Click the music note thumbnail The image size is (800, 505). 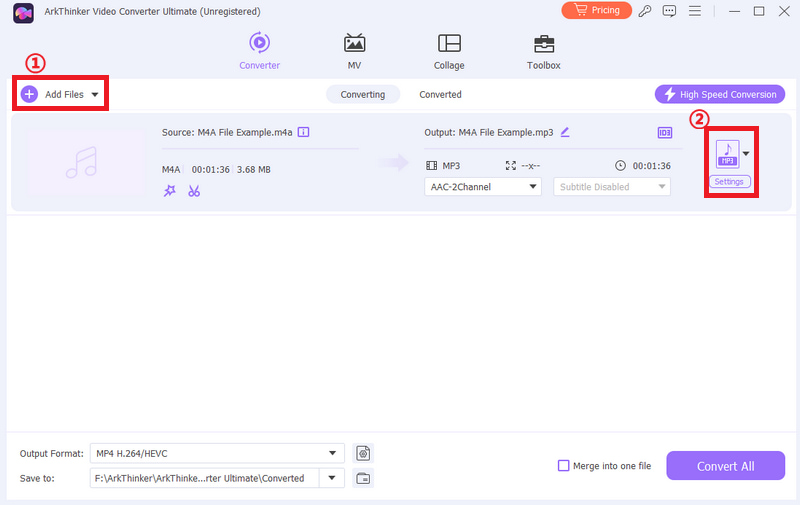(x=86, y=162)
